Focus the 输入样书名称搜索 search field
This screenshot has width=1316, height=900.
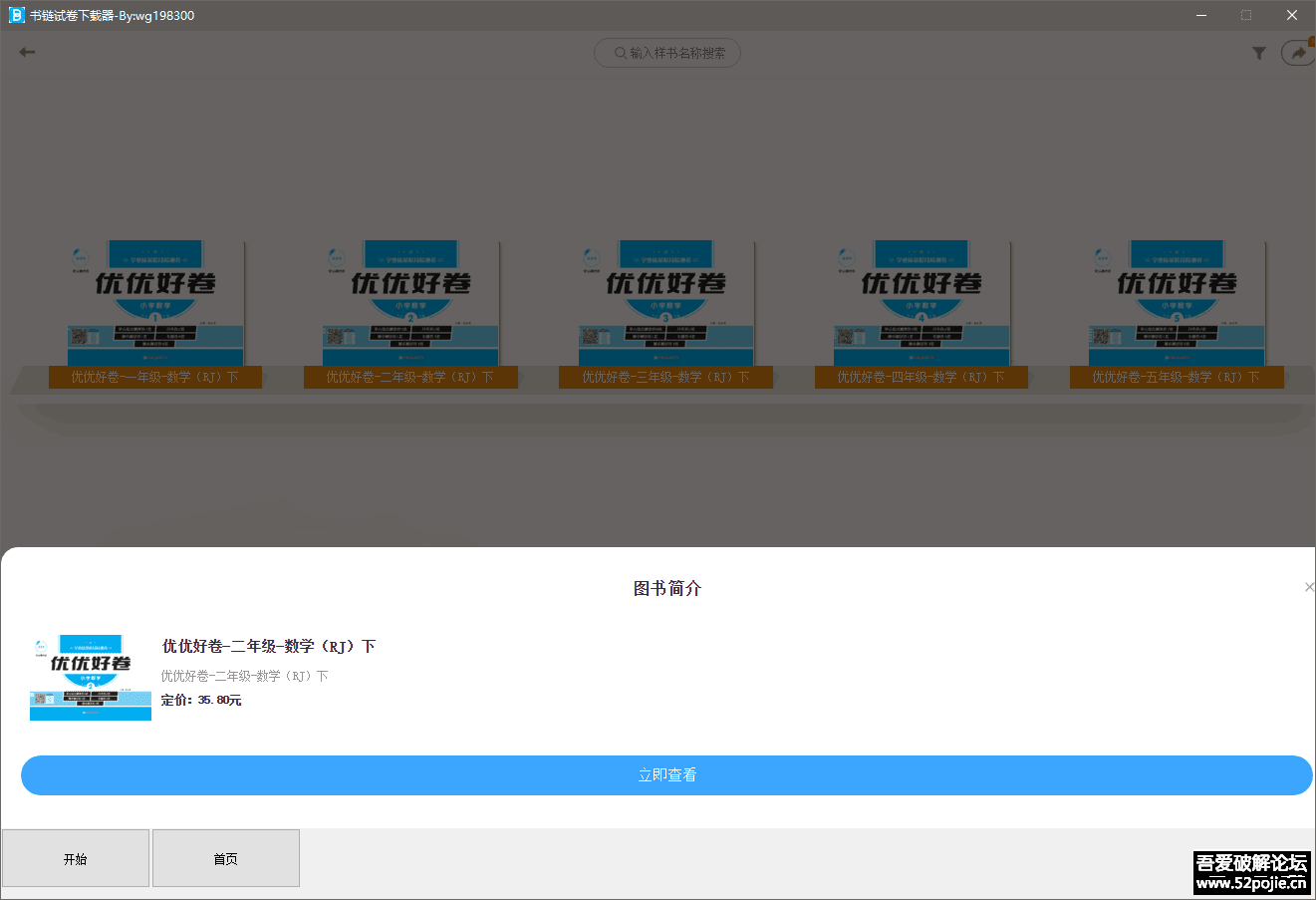667,53
